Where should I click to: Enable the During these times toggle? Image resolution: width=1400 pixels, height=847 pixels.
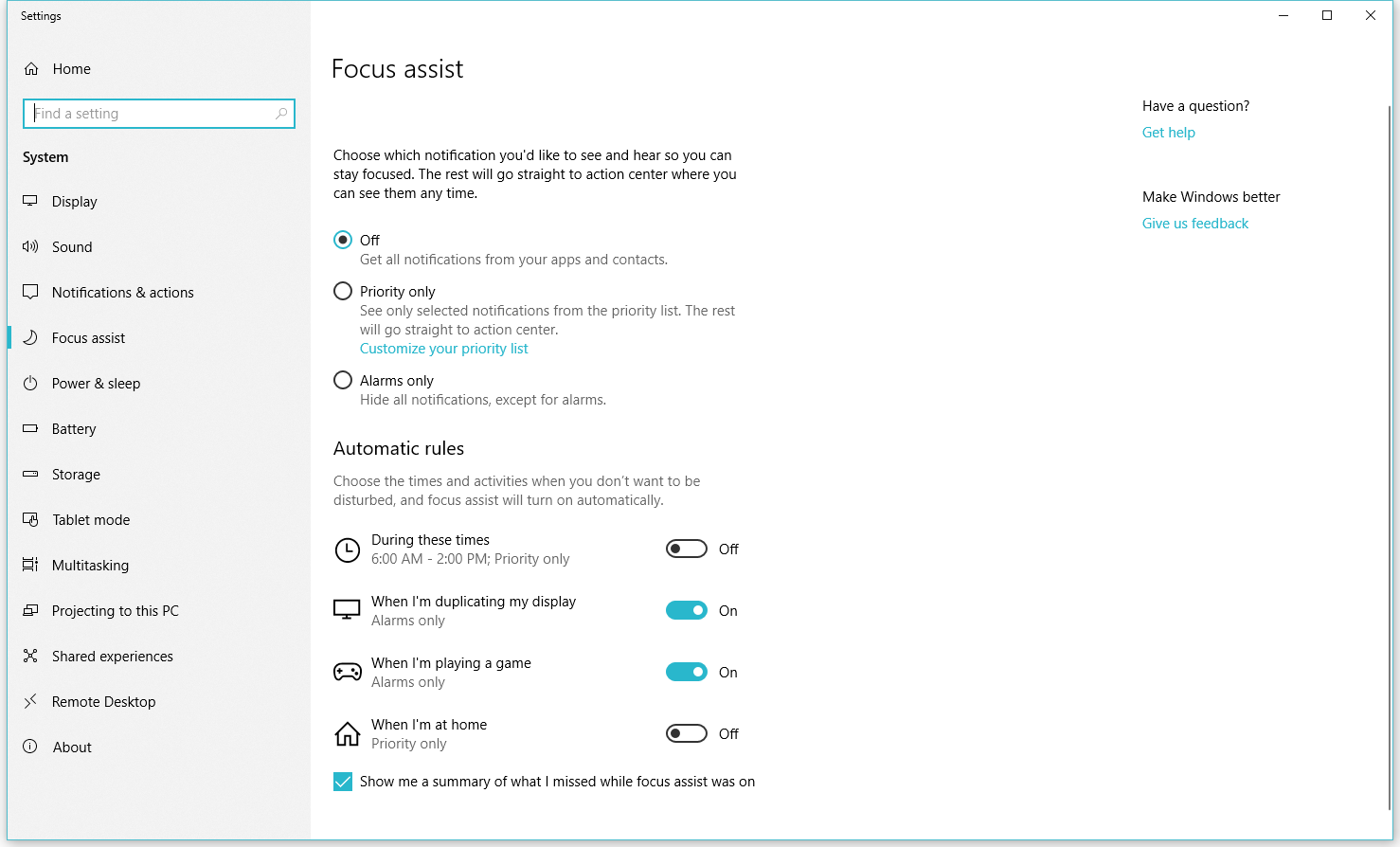pos(687,550)
